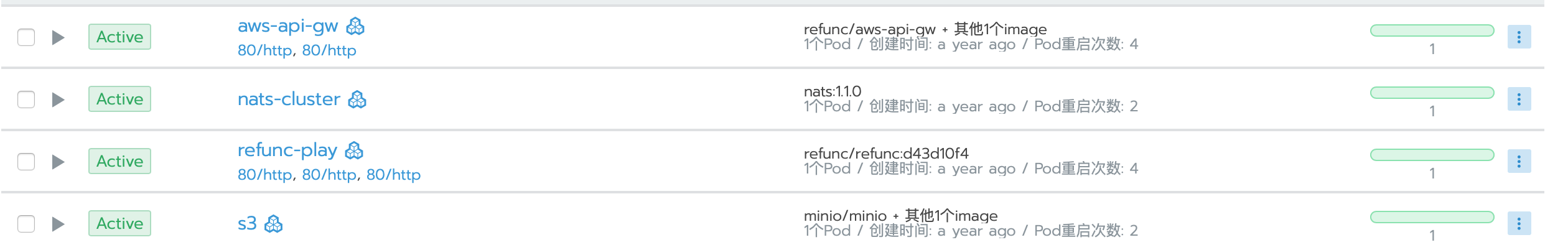Click the workload icon beside refunc-play
Image resolution: width=1568 pixels, height=250 pixels.
[x=354, y=150]
